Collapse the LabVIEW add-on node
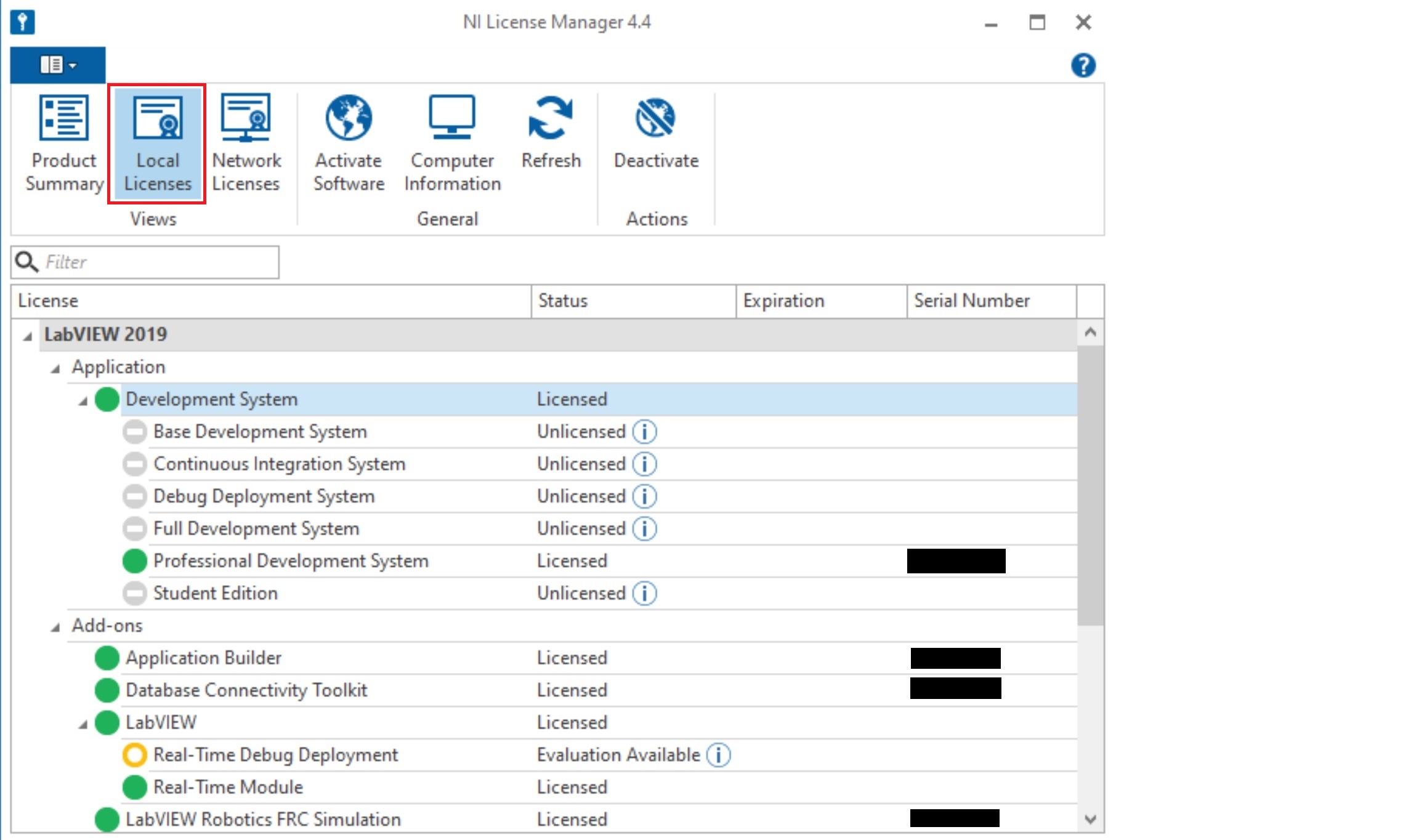Viewport: 1419px width, 840px height. click(x=83, y=725)
